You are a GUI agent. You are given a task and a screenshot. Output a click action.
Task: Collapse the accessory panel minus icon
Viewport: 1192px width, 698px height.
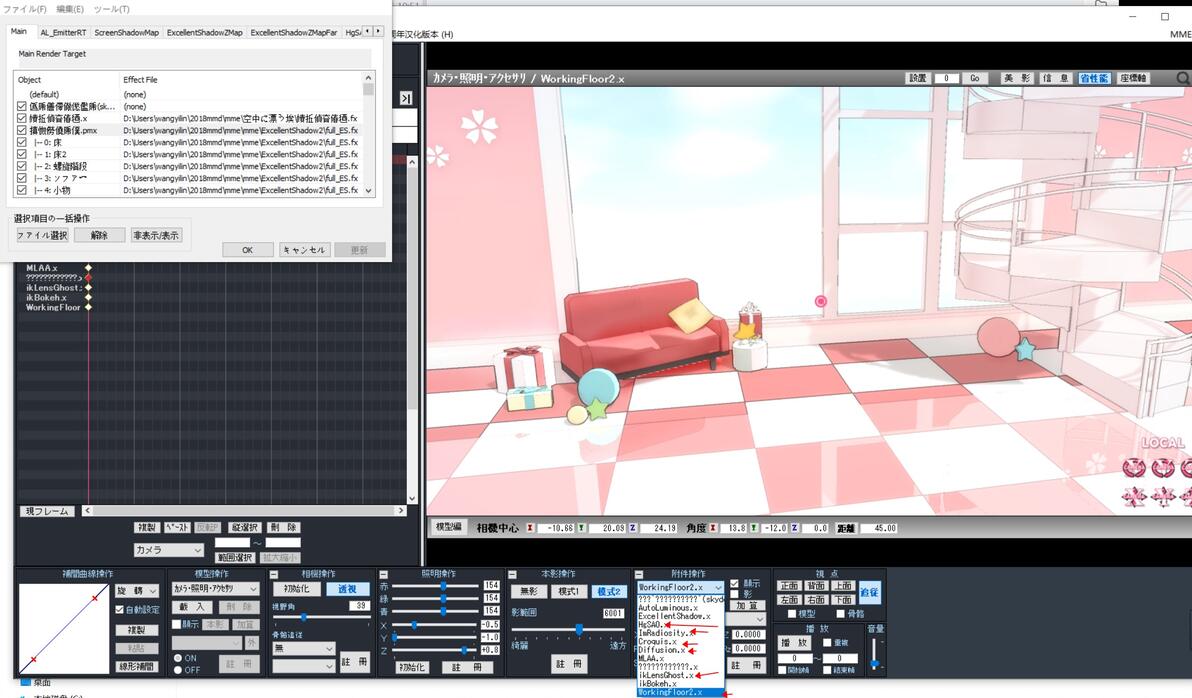click(x=639, y=575)
